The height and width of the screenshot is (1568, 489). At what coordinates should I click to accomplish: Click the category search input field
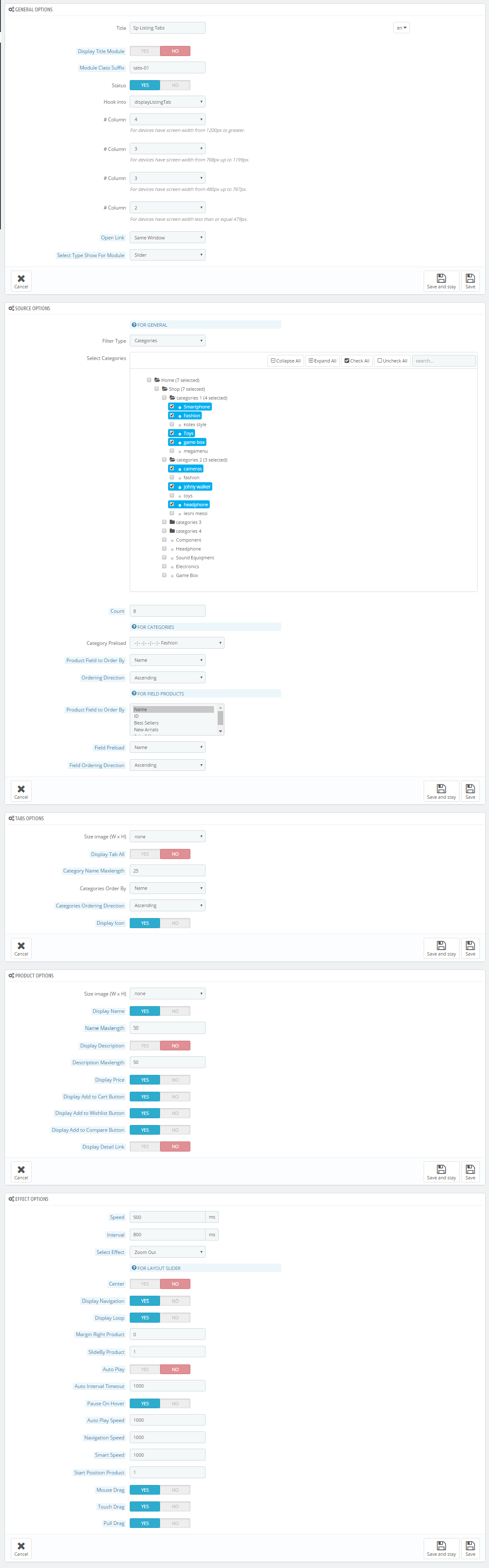point(444,361)
